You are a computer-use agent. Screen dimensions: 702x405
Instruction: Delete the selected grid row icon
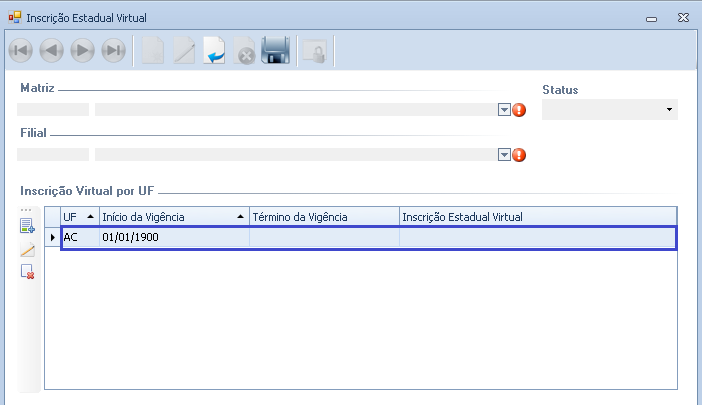(x=27, y=272)
